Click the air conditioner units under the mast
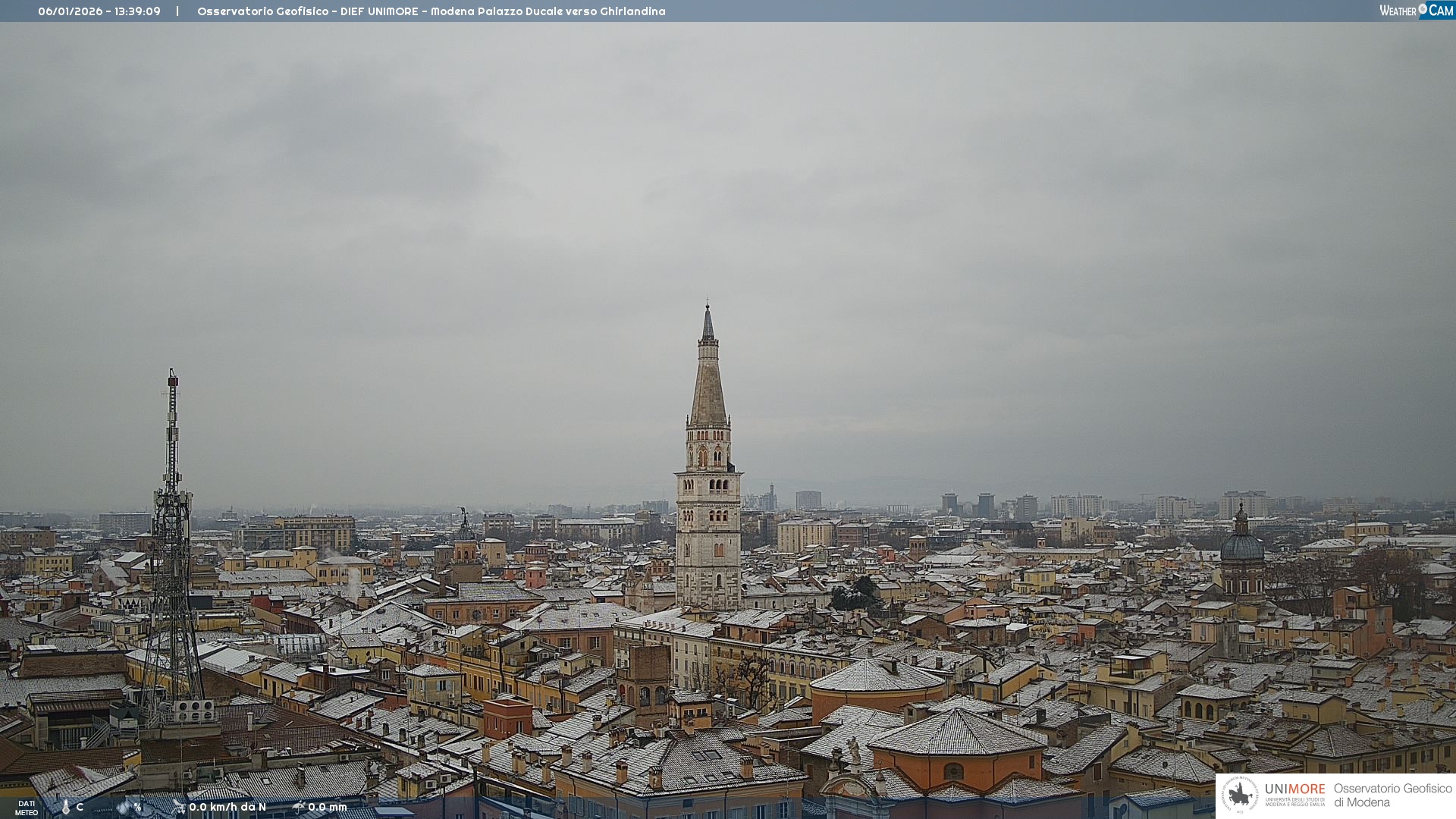The height and width of the screenshot is (819, 1456). tap(194, 711)
